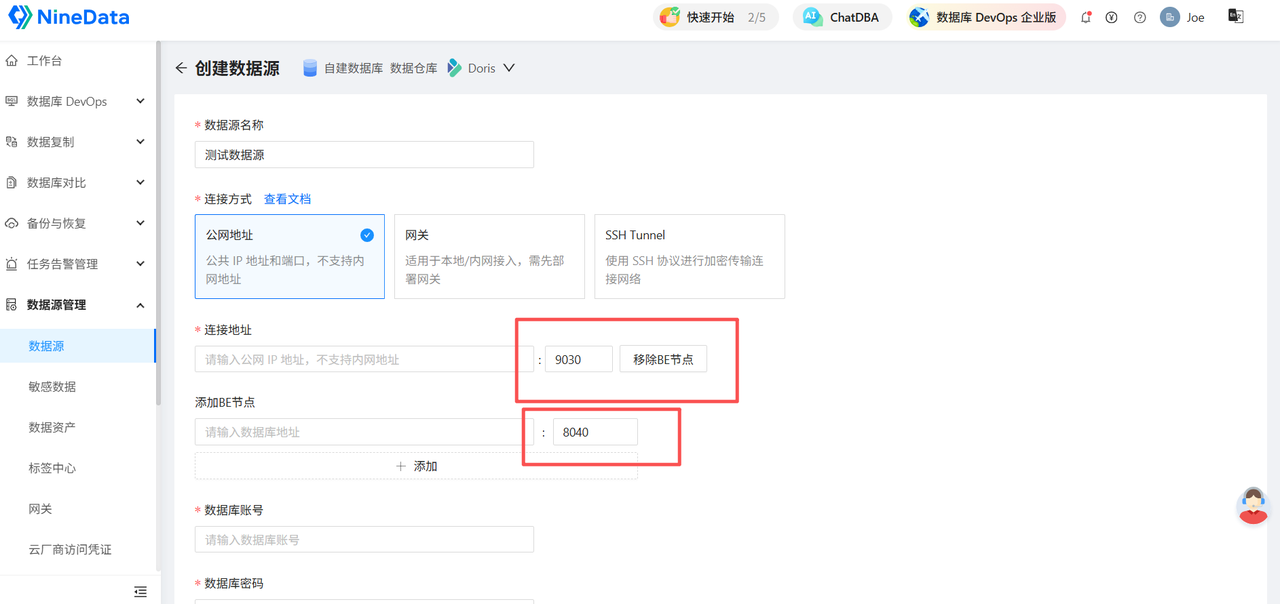Collapse the sidebar with the bottom menu icon
Viewport: 1280px width, 604px height.
click(x=140, y=592)
